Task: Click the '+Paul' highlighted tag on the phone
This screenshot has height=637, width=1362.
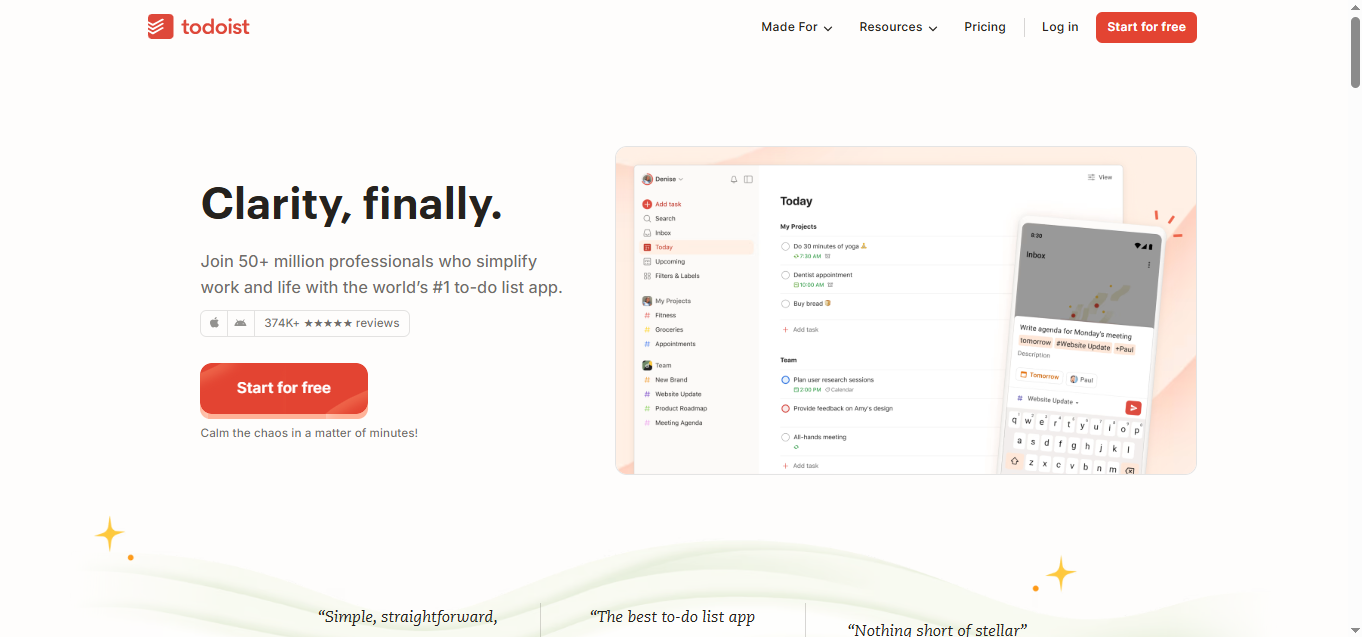Action: 1125,349
